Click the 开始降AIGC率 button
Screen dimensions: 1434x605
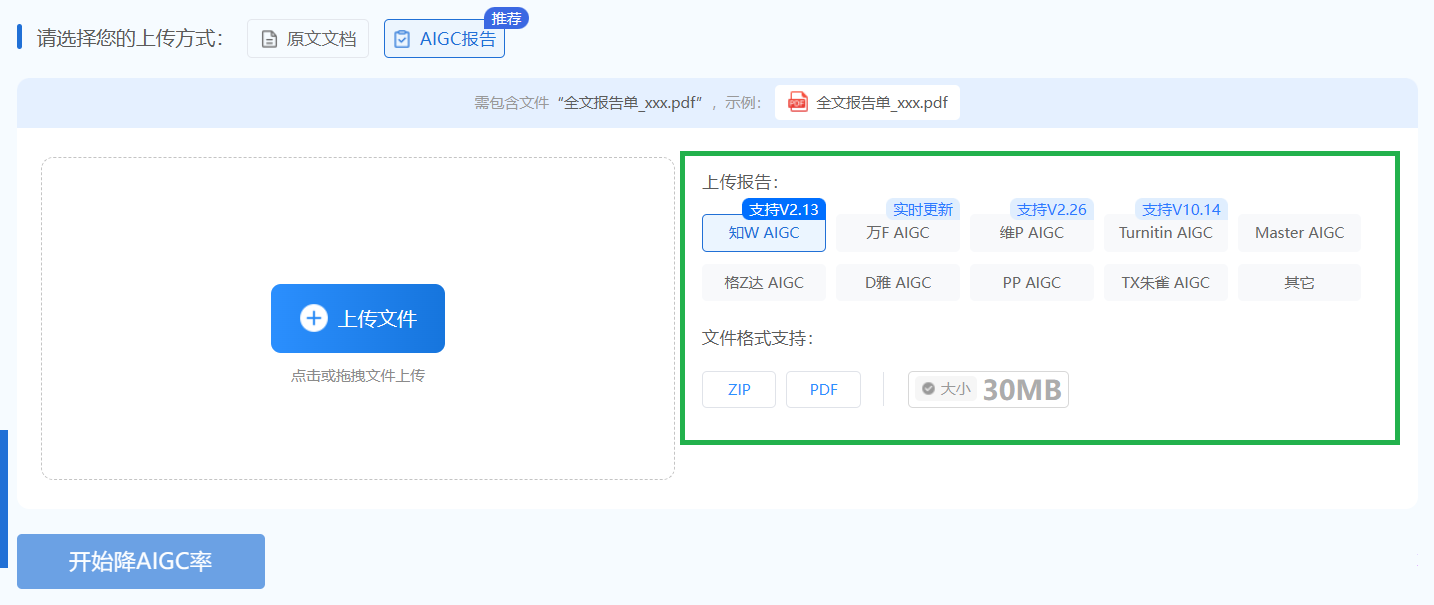[140, 561]
